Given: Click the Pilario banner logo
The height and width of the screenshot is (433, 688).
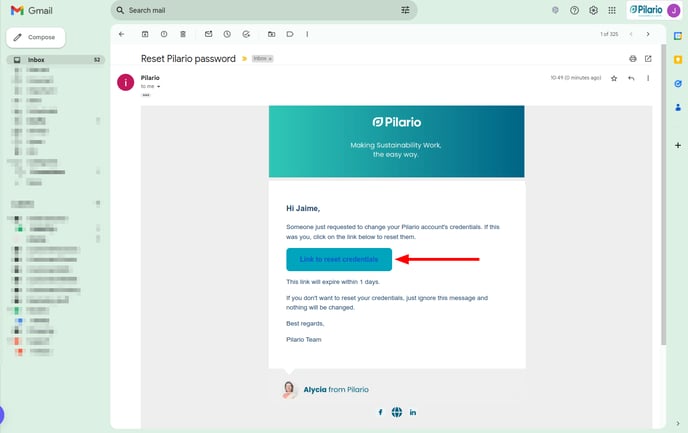Looking at the screenshot, I should click(x=397, y=122).
